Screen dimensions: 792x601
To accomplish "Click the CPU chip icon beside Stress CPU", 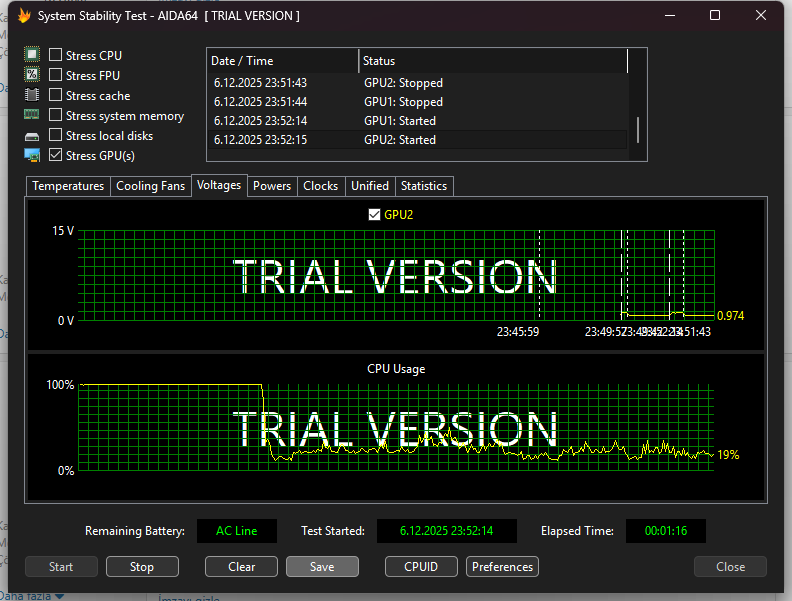I will pos(32,55).
